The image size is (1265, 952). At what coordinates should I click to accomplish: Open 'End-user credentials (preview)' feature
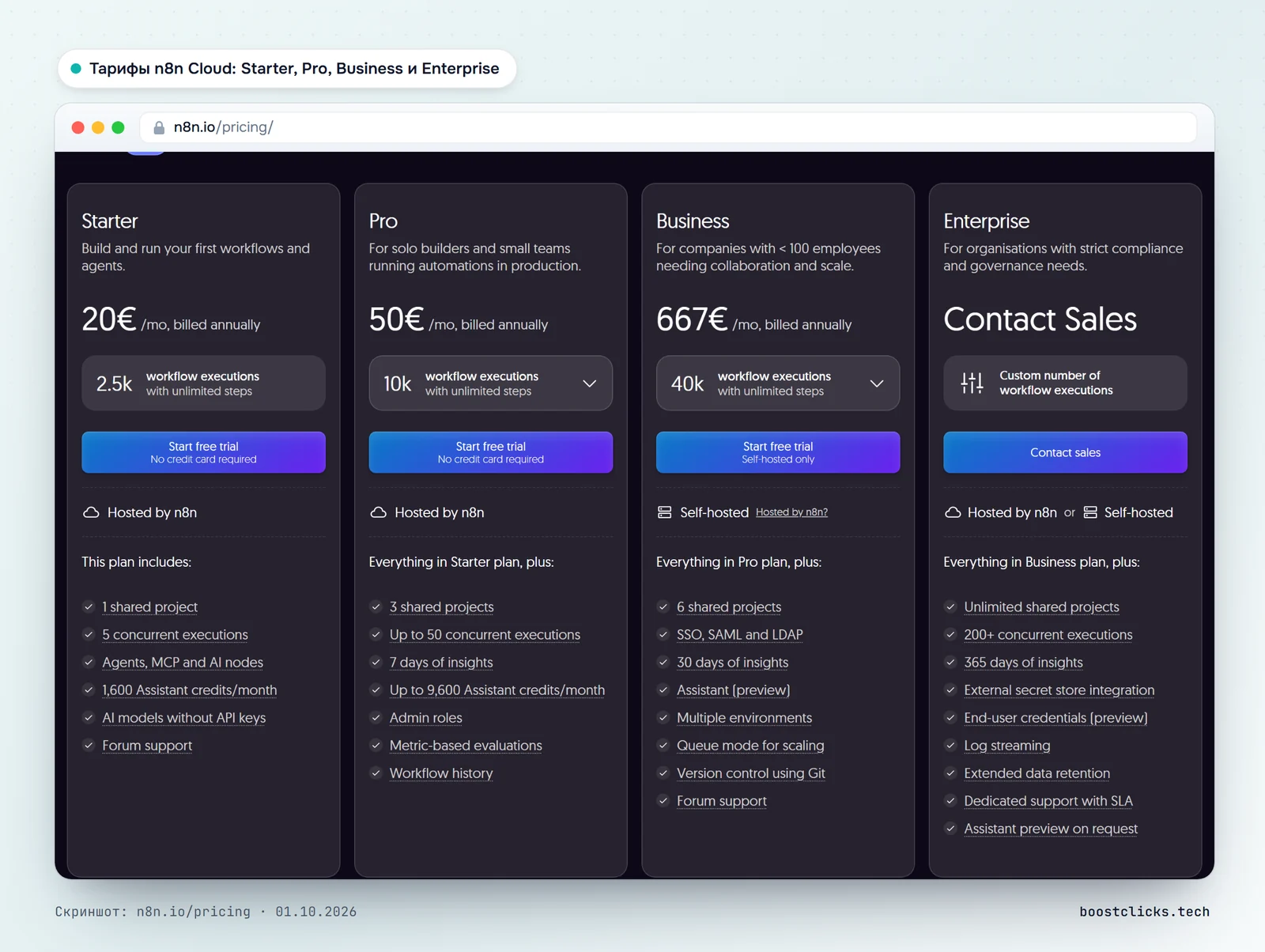coord(1055,718)
